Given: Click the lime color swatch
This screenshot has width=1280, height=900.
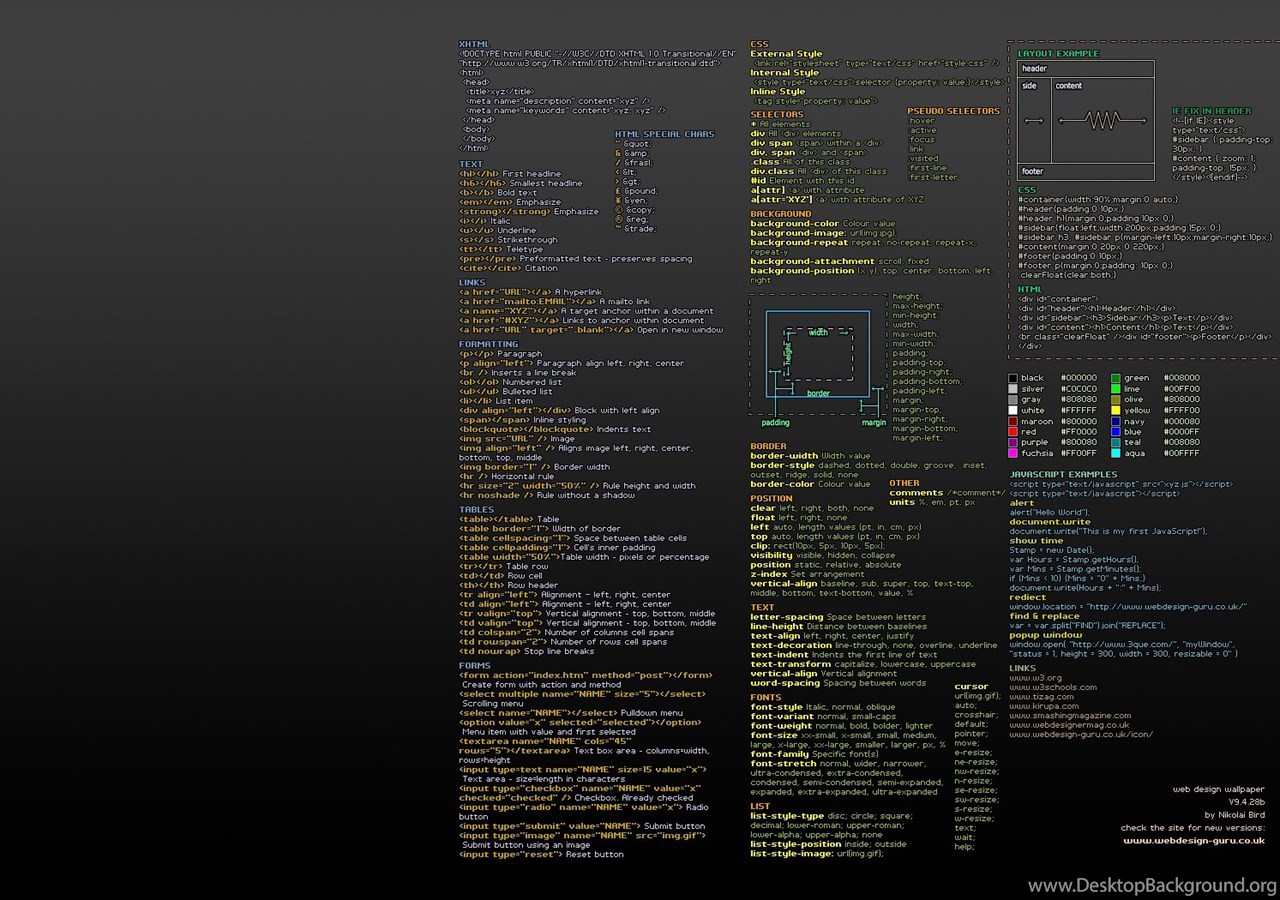Looking at the screenshot, I should coord(1116,389).
